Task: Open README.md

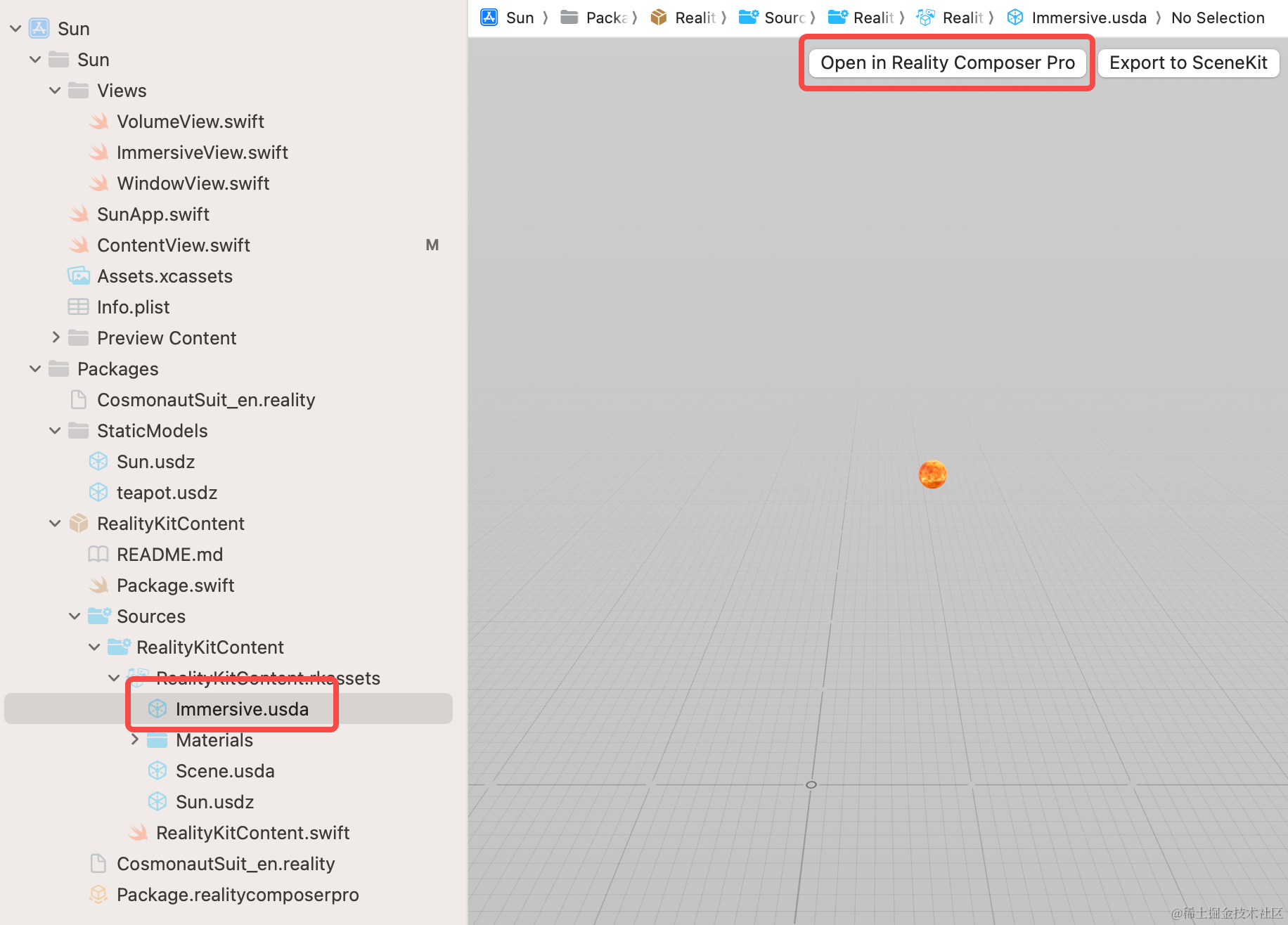Action: click(x=169, y=555)
